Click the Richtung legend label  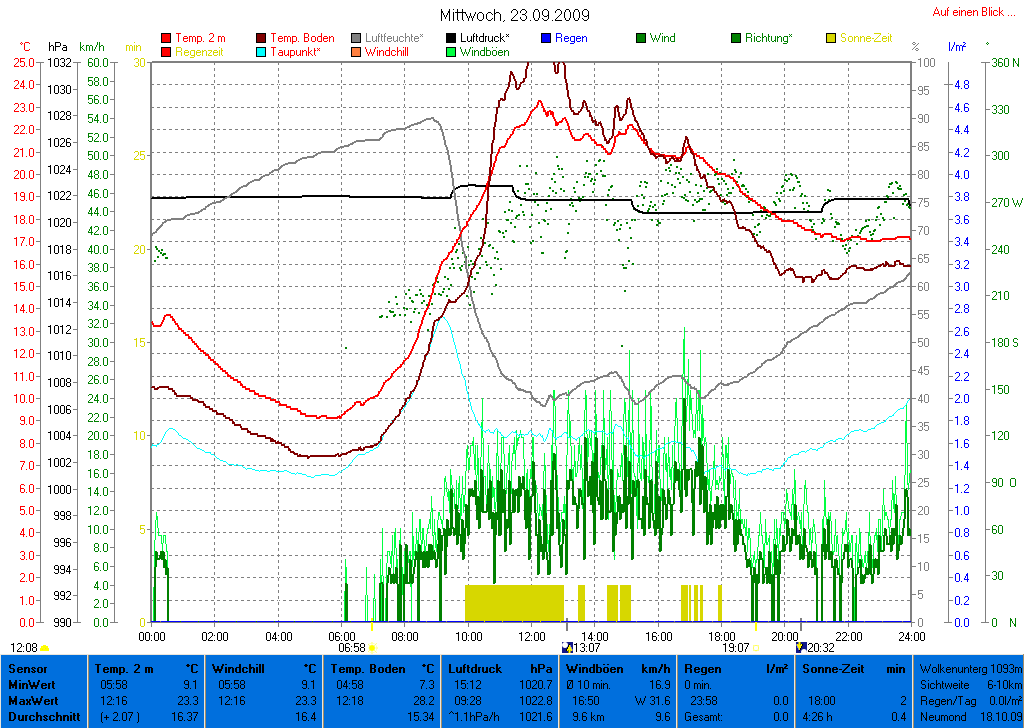pyautogui.click(x=769, y=38)
